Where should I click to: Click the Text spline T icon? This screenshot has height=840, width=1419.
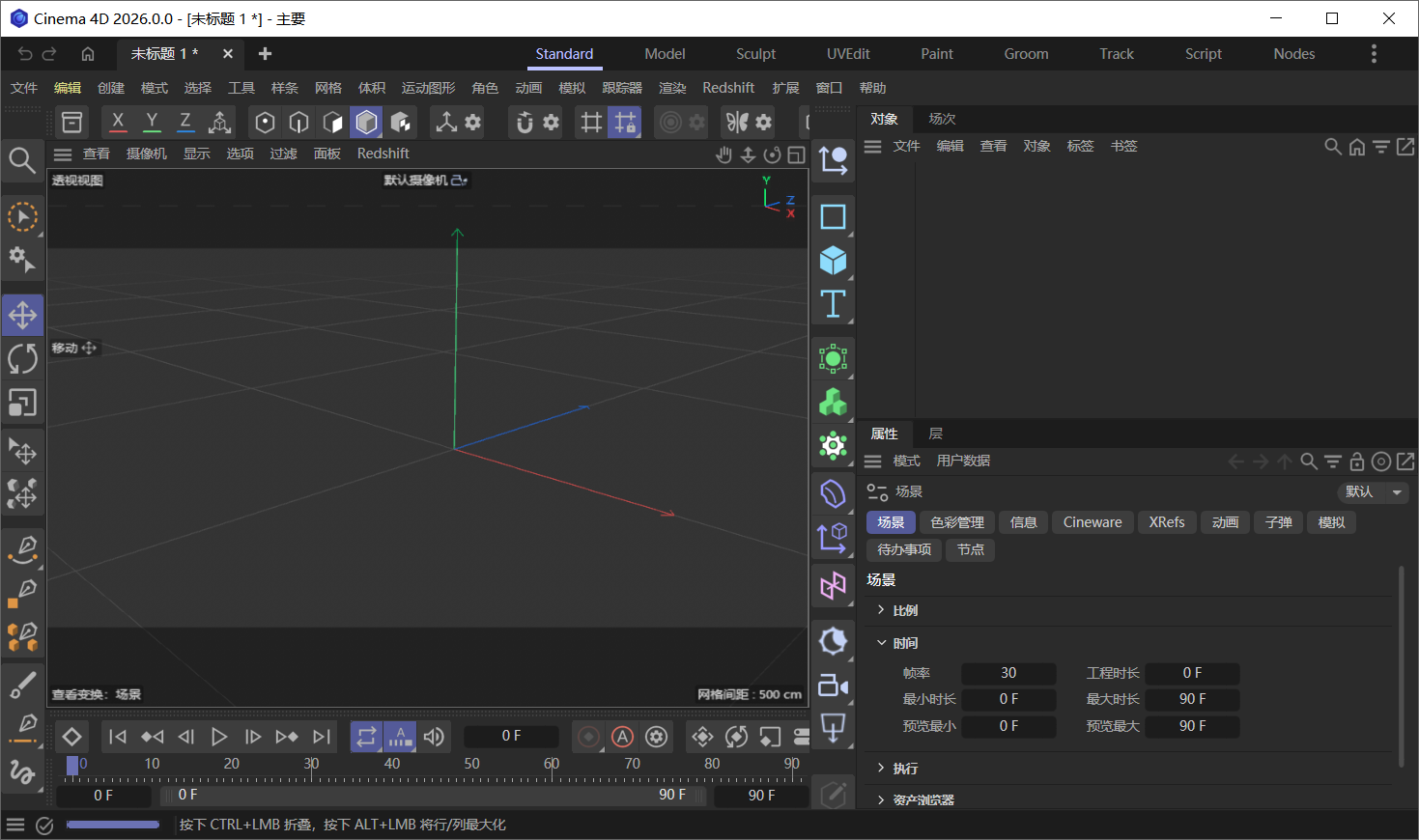pos(833,304)
